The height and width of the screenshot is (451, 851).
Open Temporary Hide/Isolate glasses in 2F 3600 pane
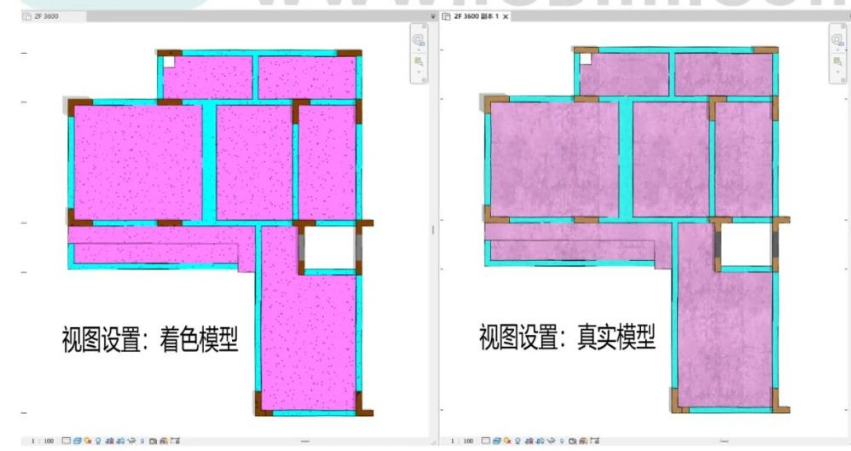point(131,441)
